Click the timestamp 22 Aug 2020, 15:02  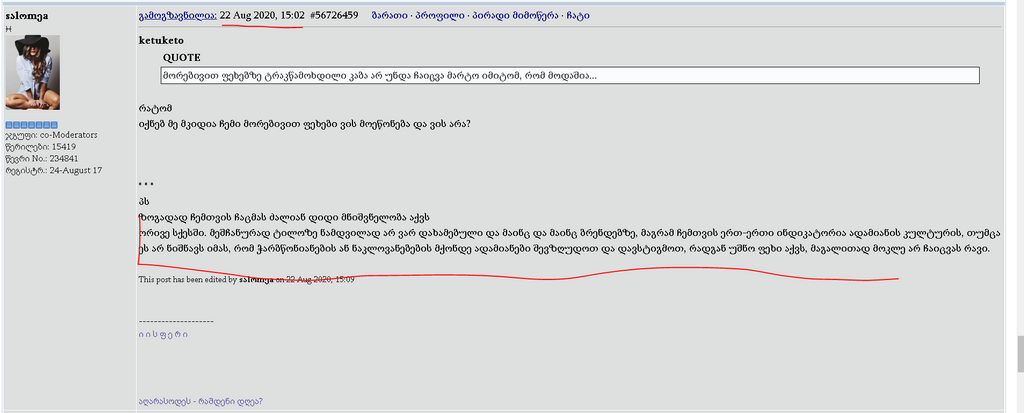point(262,16)
